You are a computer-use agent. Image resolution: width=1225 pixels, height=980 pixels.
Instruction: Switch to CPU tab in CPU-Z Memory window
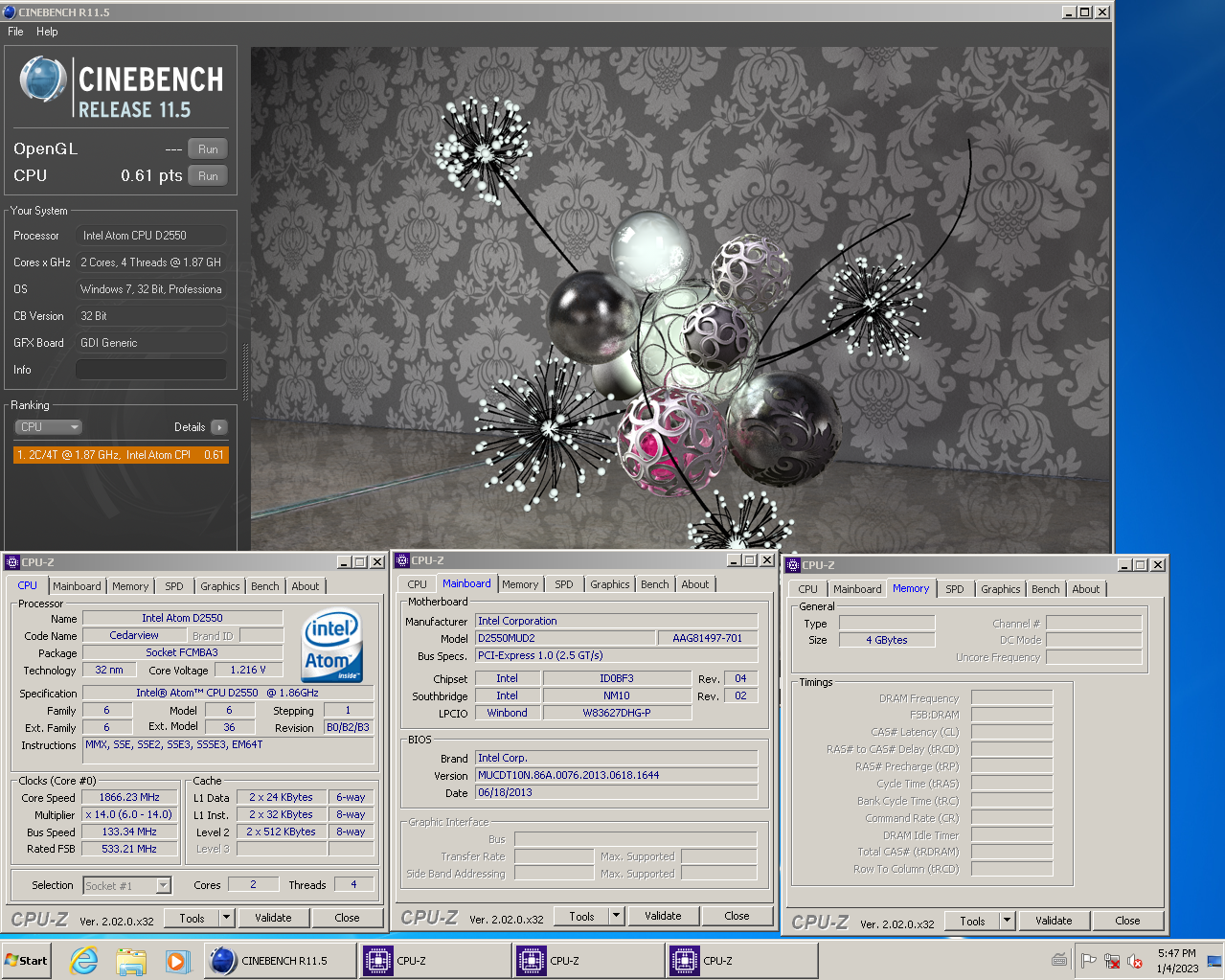(808, 589)
